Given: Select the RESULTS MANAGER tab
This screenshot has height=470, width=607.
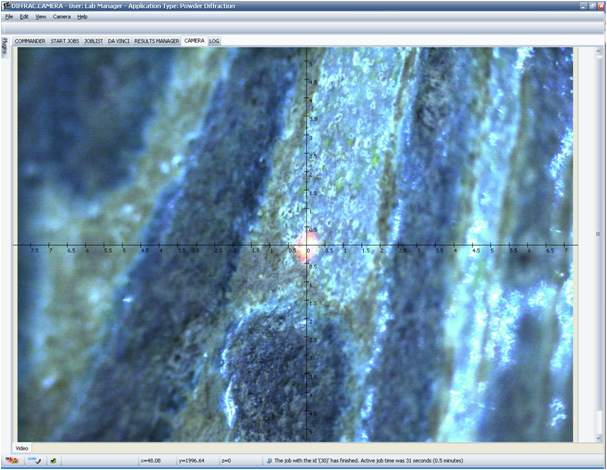Looking at the screenshot, I should [157, 41].
